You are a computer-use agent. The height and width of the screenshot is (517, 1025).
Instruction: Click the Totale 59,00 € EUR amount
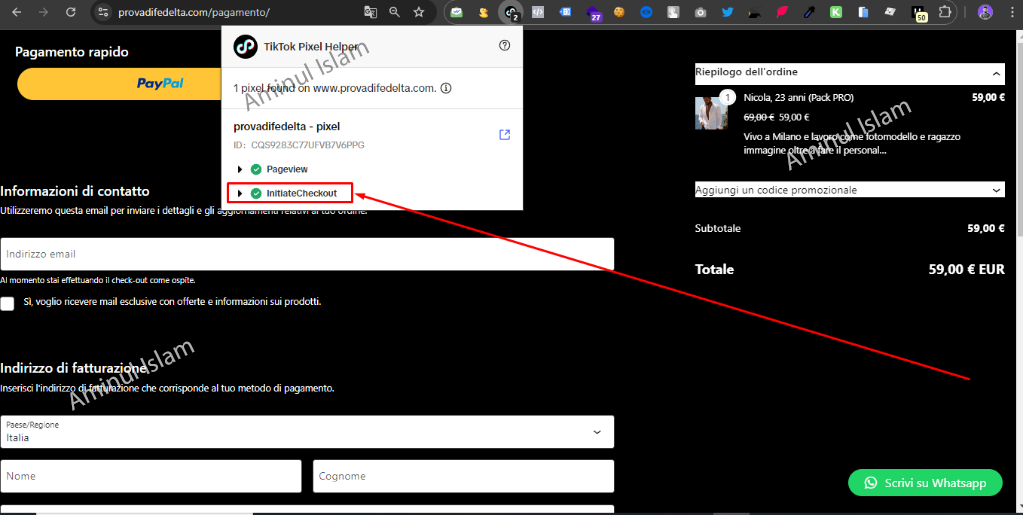(966, 269)
